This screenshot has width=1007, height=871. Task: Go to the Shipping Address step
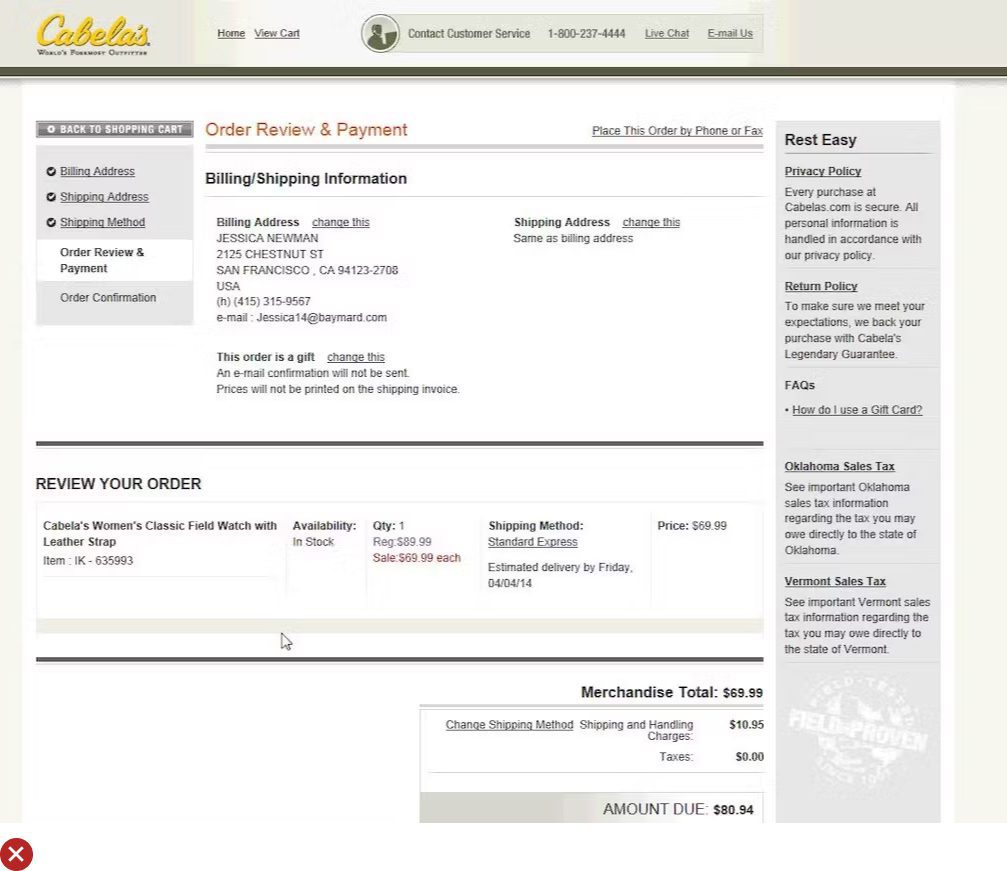point(104,197)
